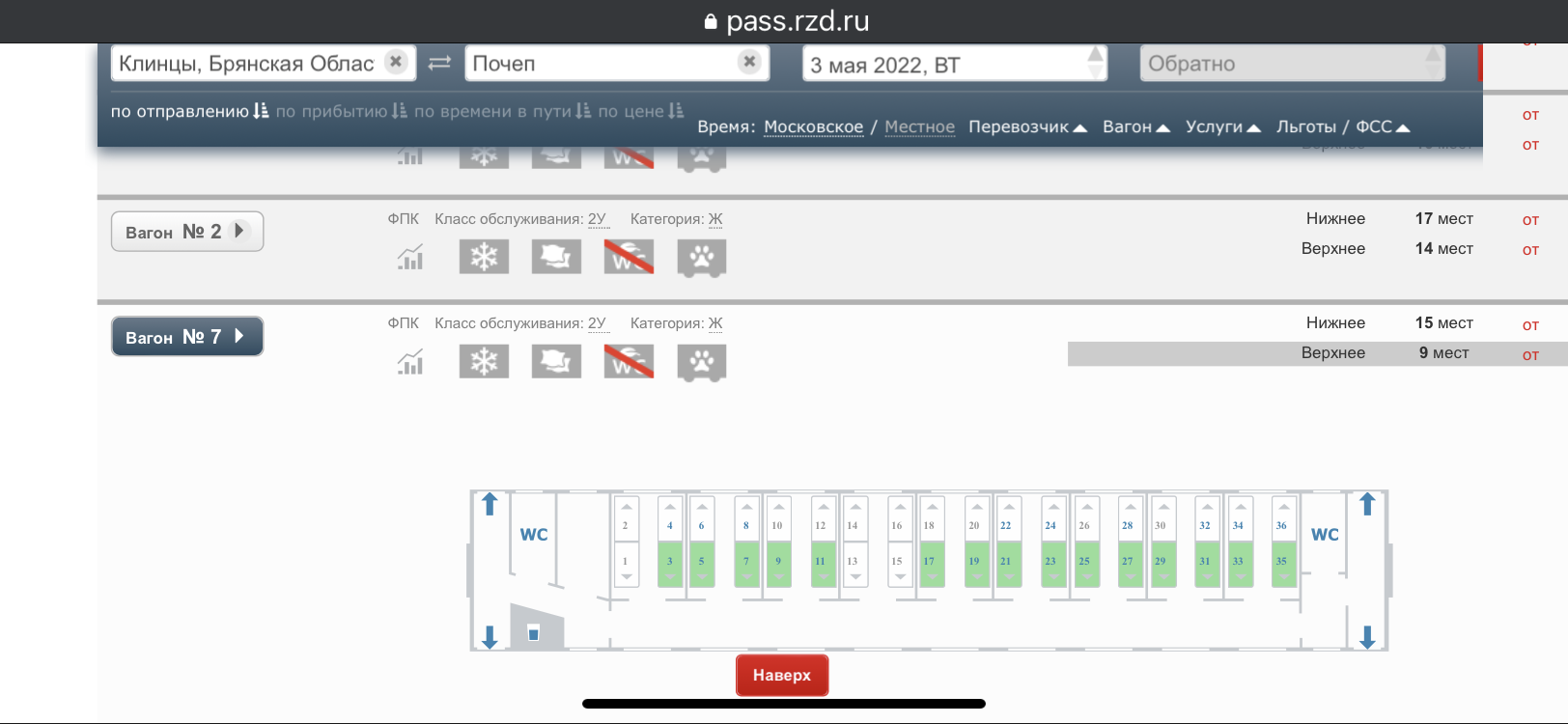Click air conditioning icon for Вагон № 7
The width and height of the screenshot is (1568, 724).
(484, 362)
